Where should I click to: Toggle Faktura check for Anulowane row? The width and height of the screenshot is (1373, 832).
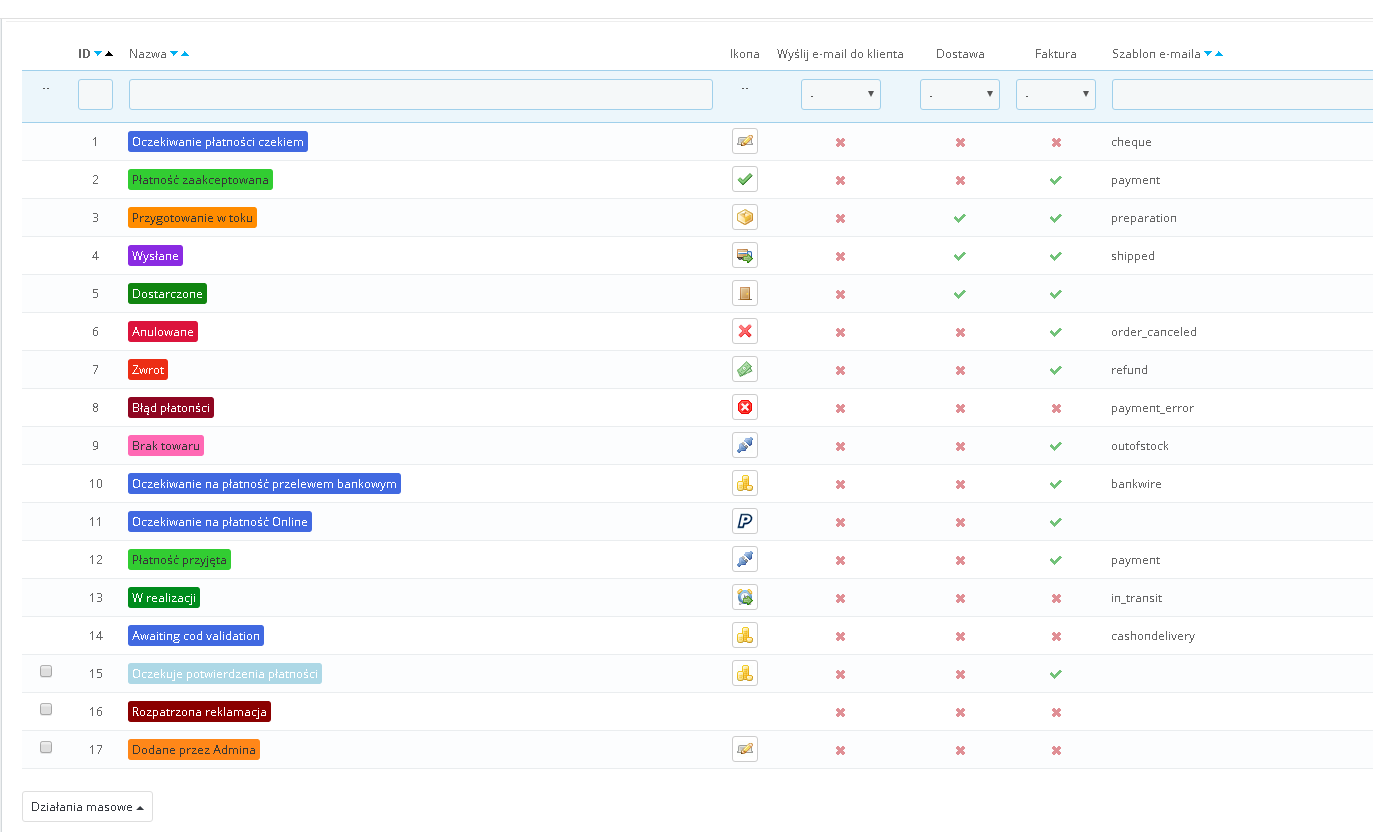click(1056, 332)
